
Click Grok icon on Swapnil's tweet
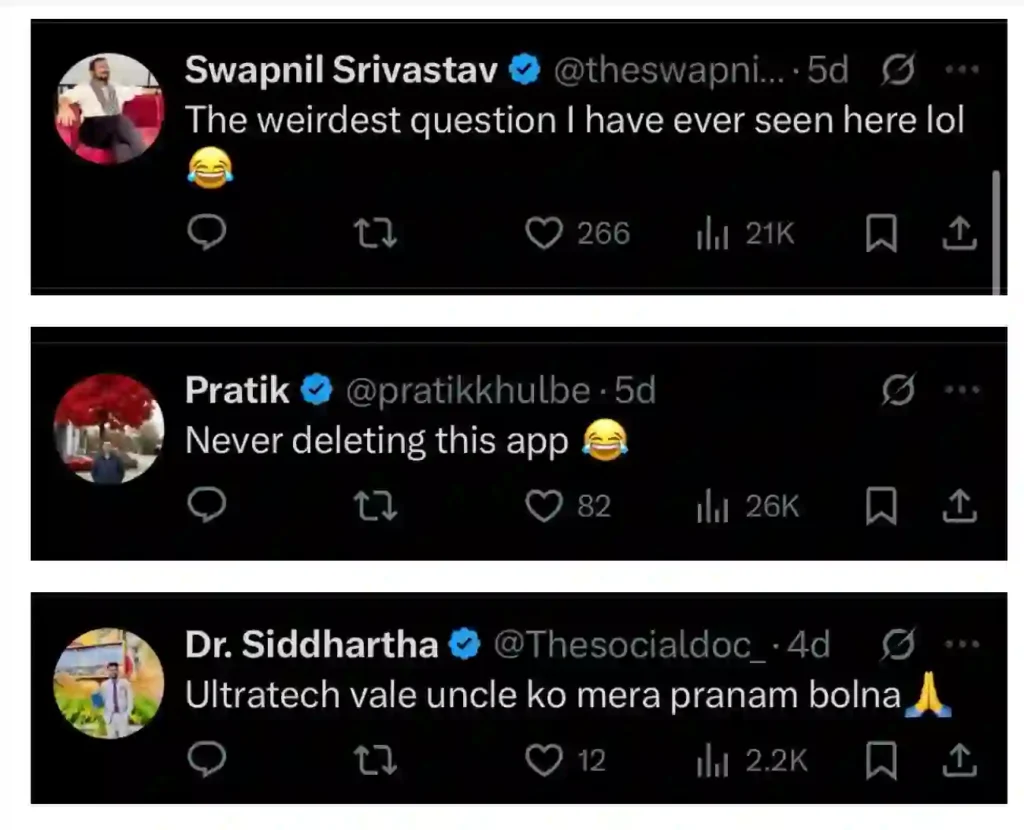point(898,69)
